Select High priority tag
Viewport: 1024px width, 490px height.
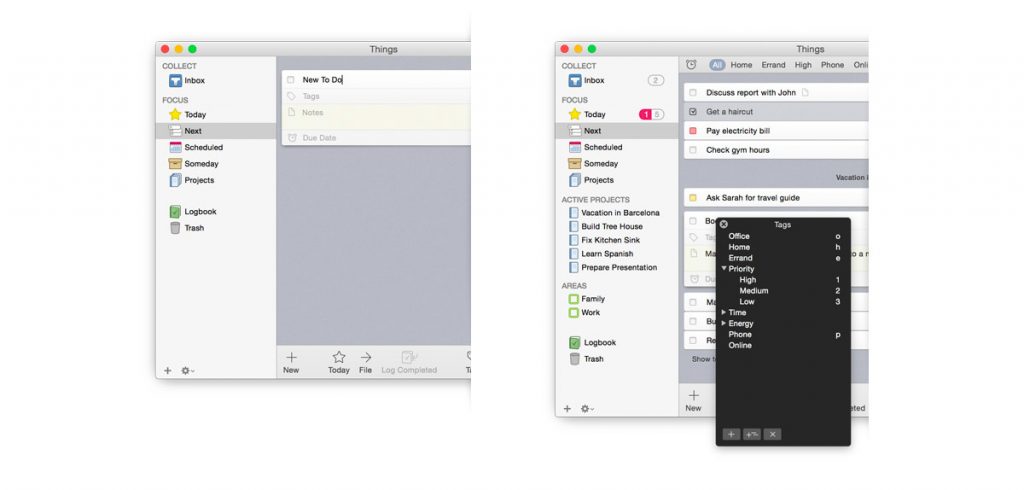(x=748, y=280)
